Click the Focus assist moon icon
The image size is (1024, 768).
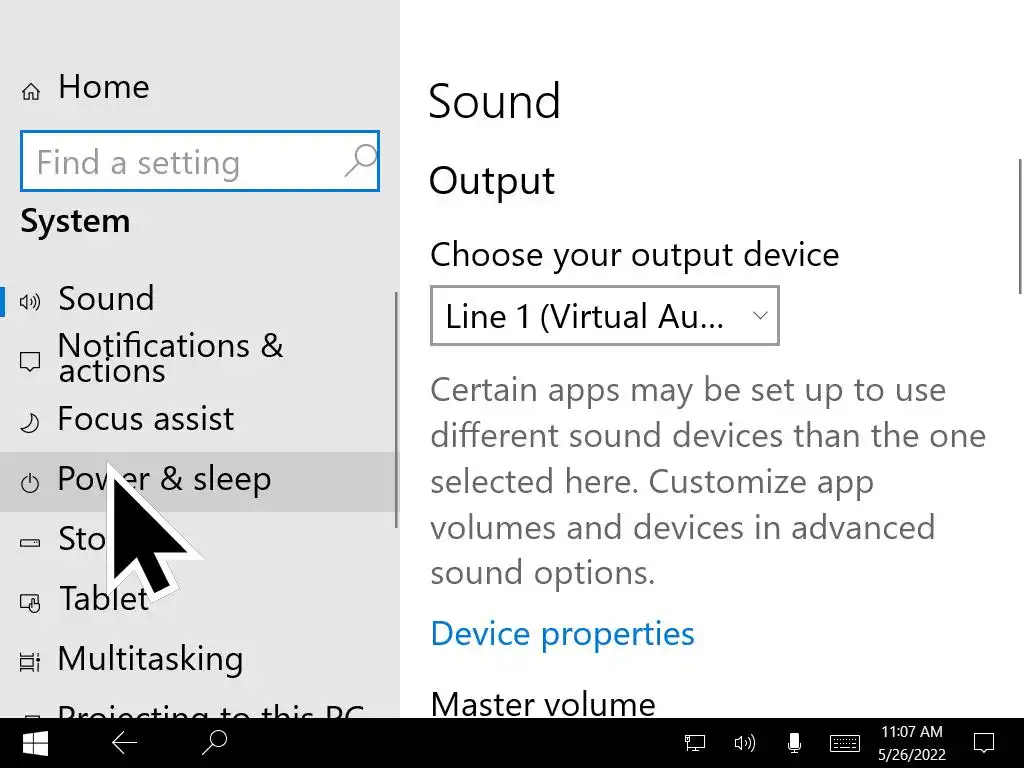tap(30, 423)
